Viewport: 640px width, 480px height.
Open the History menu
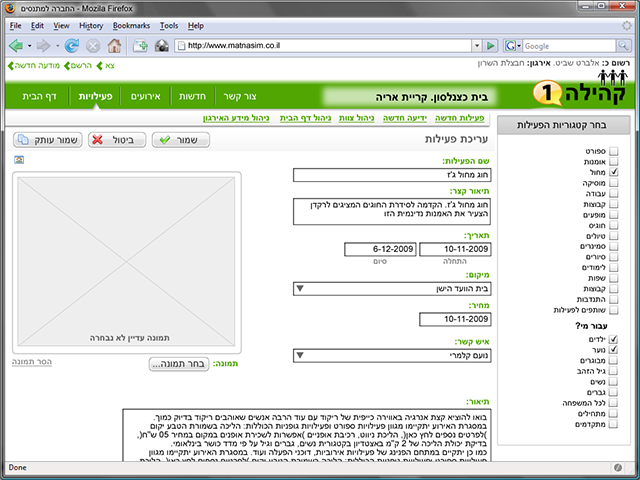pyautogui.click(x=91, y=26)
